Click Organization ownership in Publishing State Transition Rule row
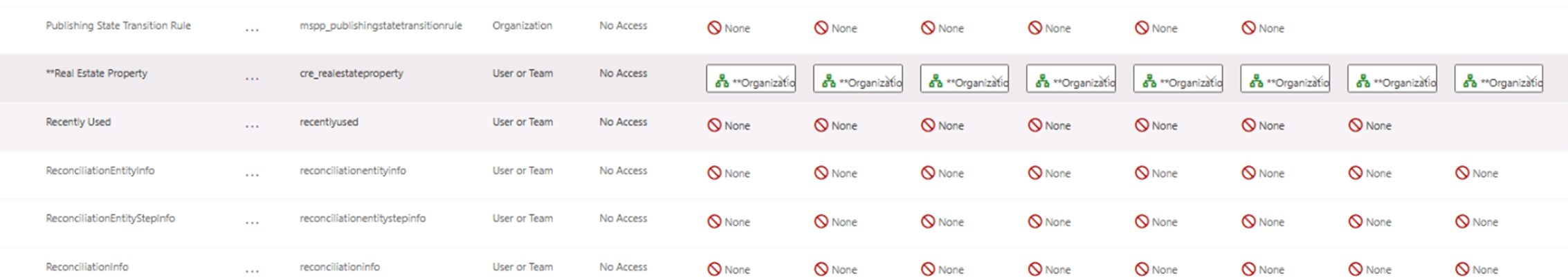Image resolution: width=1568 pixels, height=278 pixels. pos(522,26)
